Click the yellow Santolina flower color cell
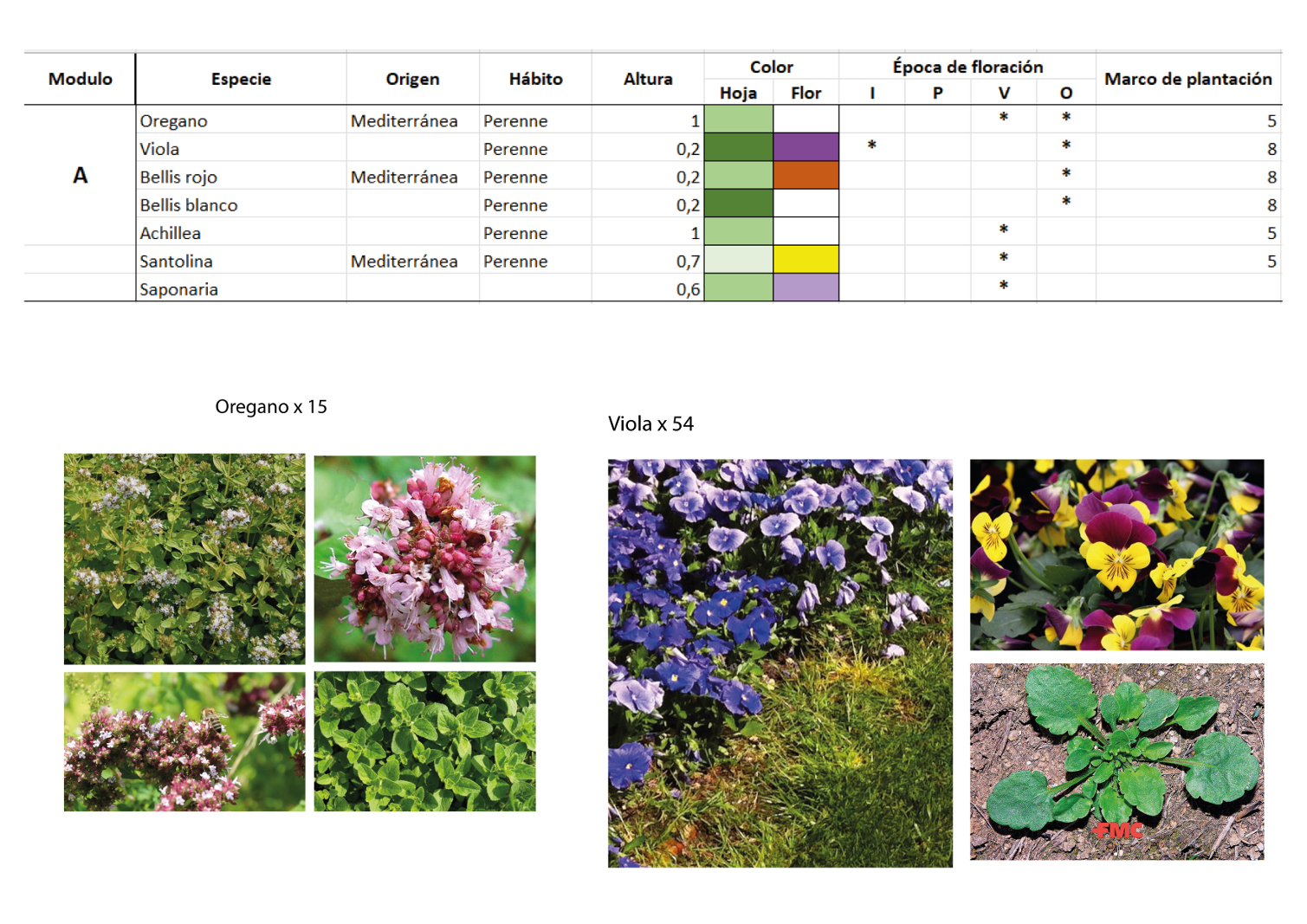1307x924 pixels. click(x=806, y=259)
